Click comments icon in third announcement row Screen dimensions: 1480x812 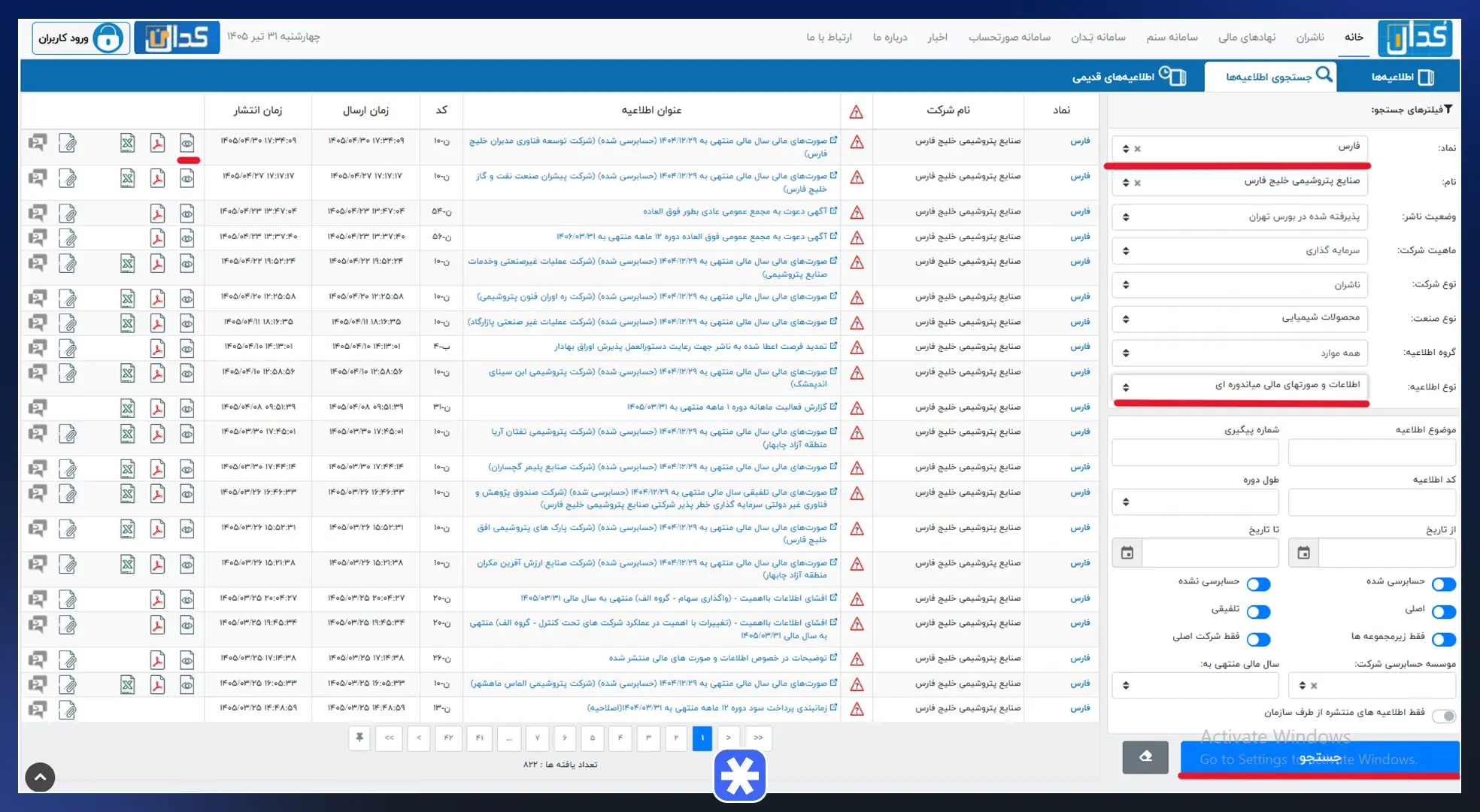pyautogui.click(x=38, y=213)
